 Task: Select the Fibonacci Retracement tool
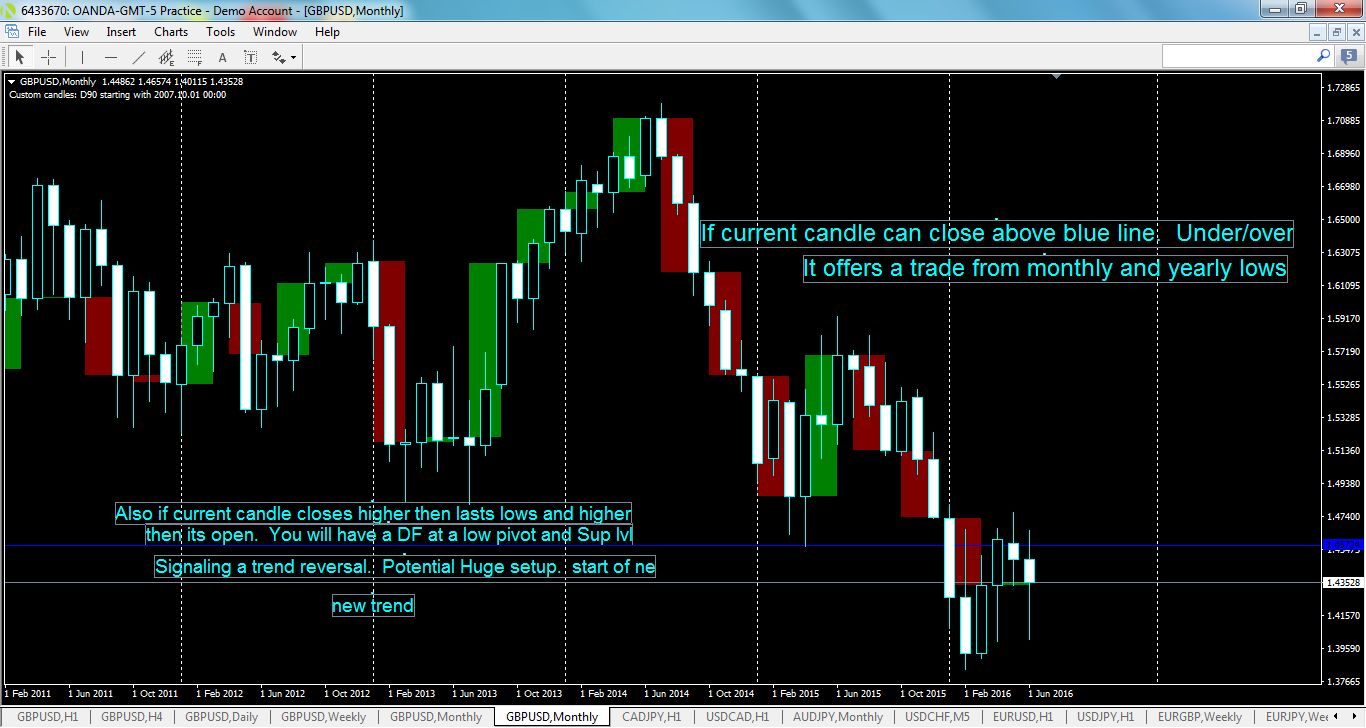193,57
